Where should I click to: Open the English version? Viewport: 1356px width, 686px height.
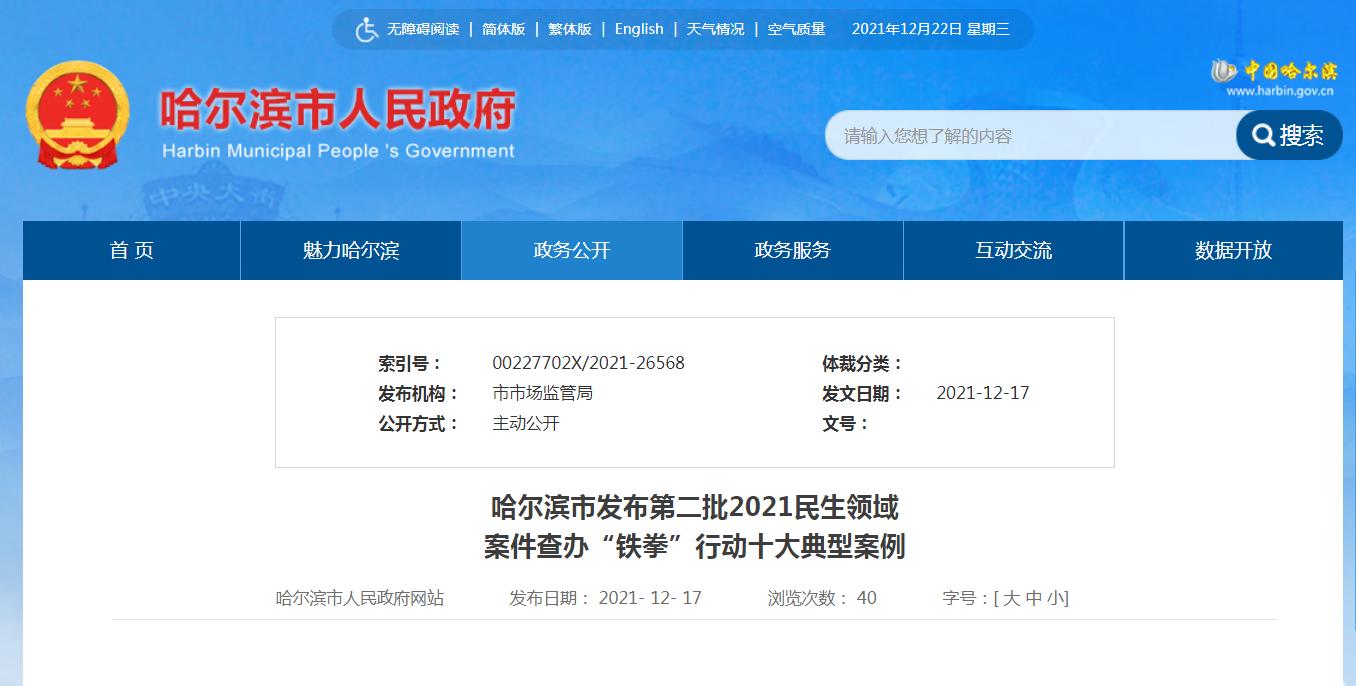(639, 29)
